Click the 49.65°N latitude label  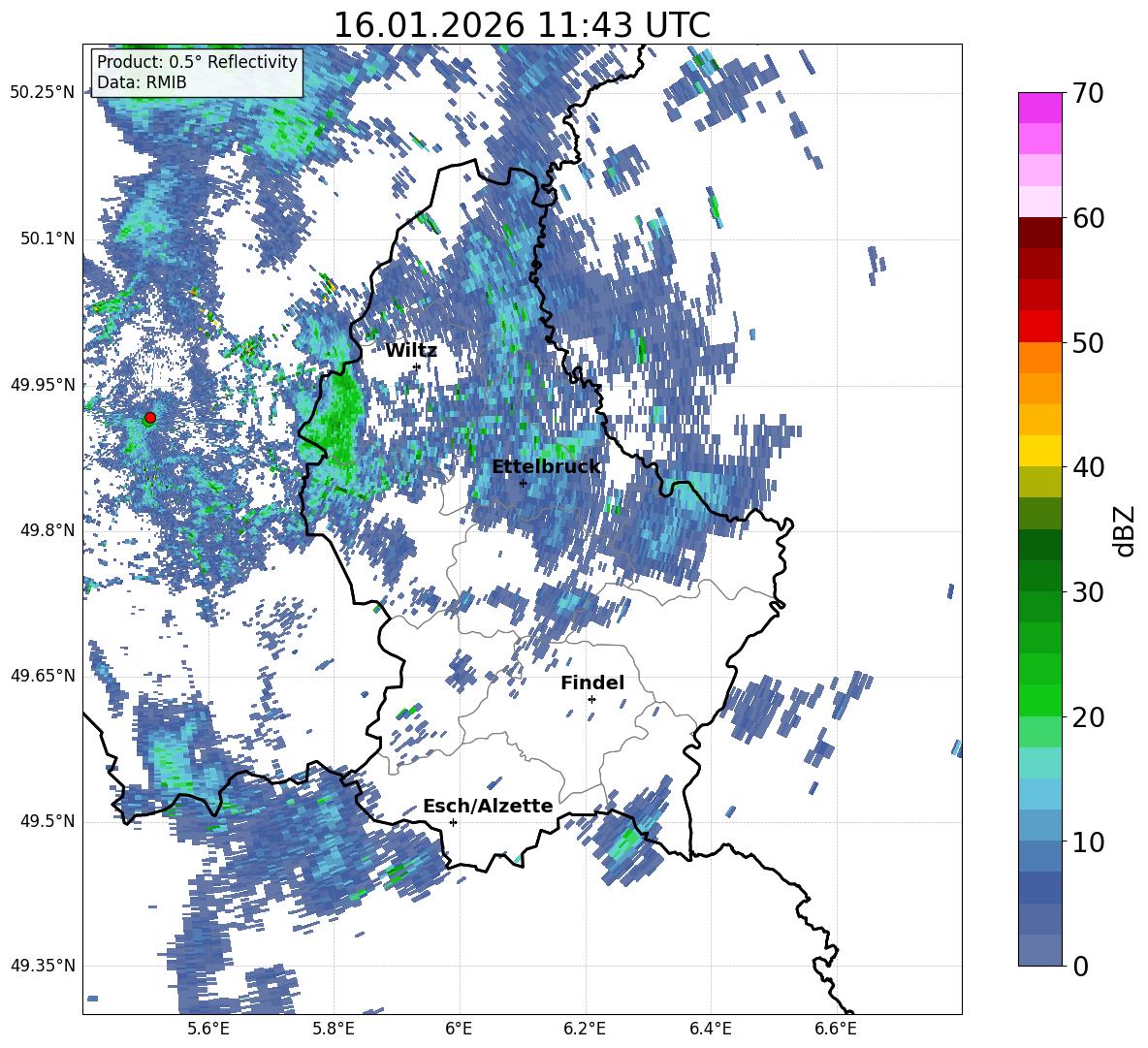[43, 676]
